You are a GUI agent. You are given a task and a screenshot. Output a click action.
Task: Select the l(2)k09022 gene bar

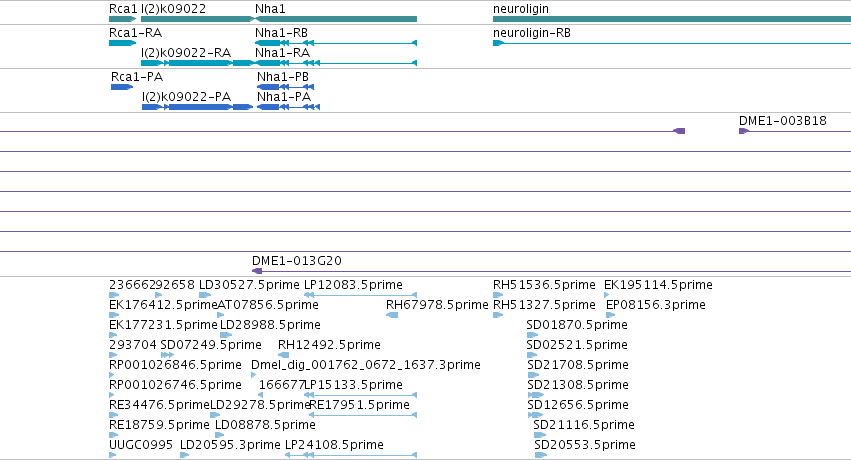point(198,19)
